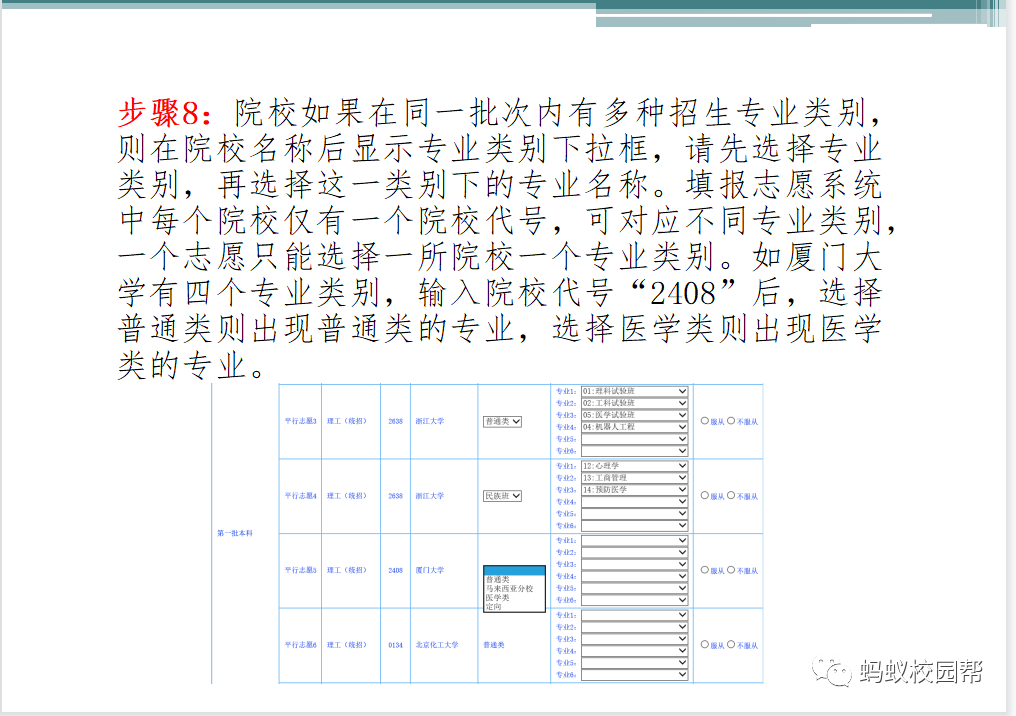Screen dimensions: 1016x716
Task: Open dropdown showing 14:预防医学
Action: click(x=635, y=490)
